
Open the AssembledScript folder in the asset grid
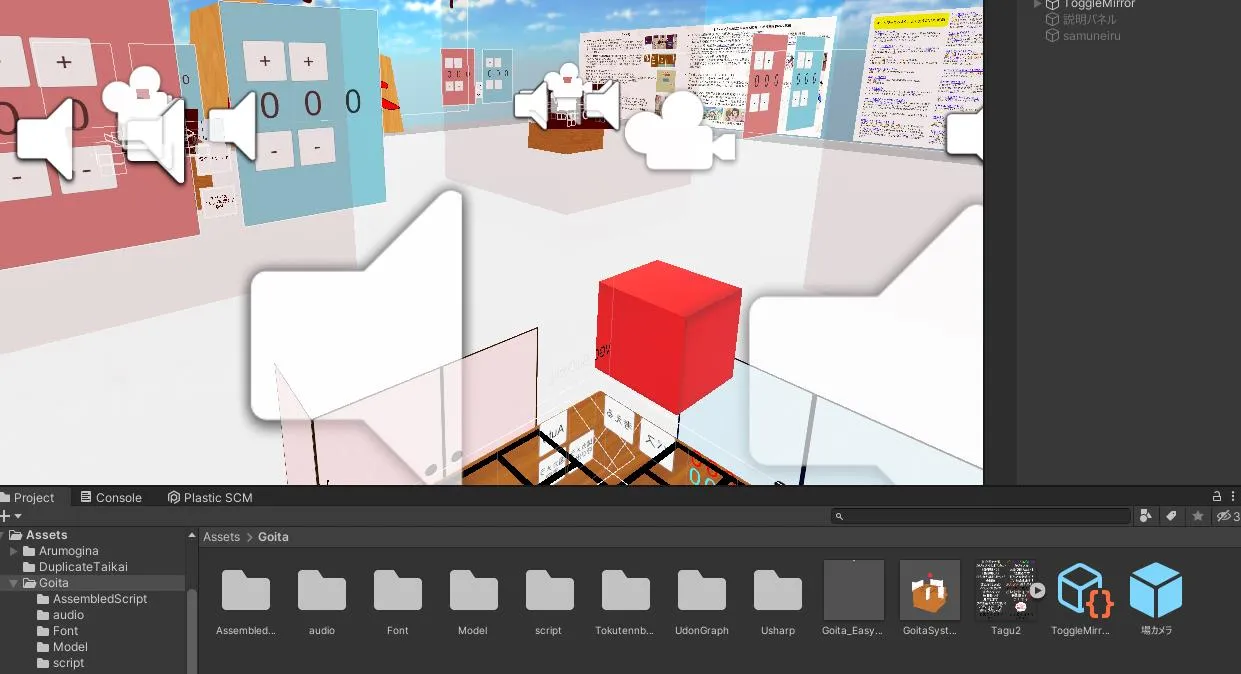coord(246,590)
